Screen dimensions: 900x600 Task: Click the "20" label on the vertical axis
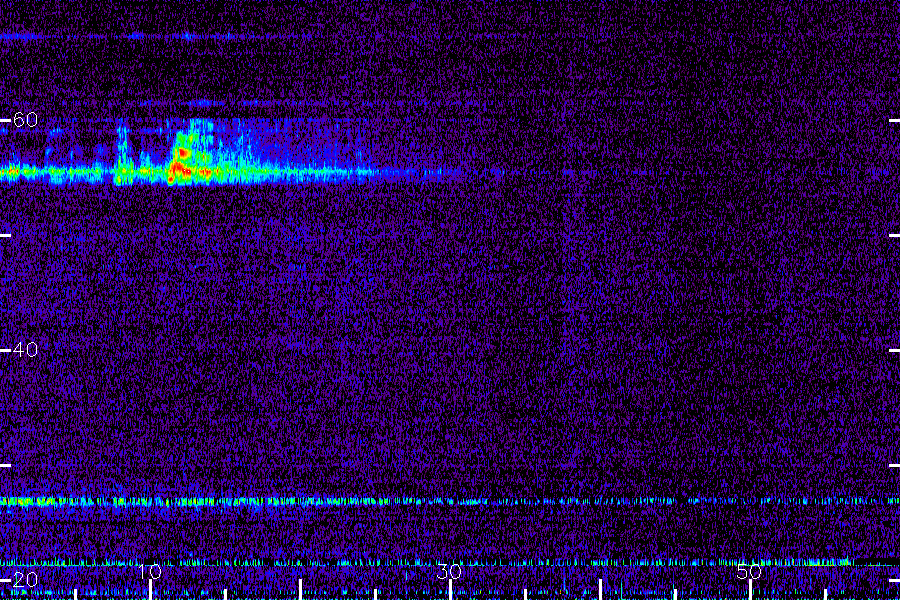point(25,579)
